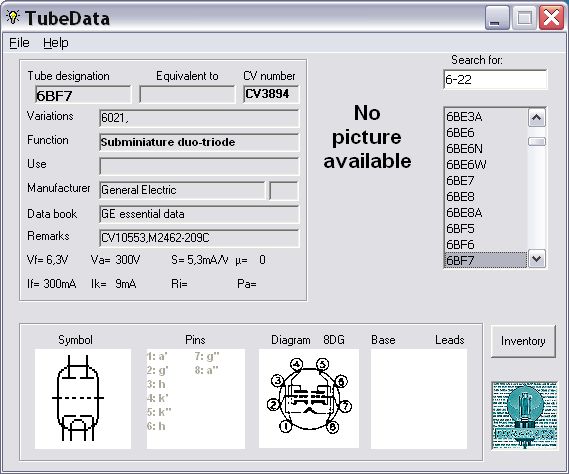Click the Manufacturer field General Electric
569x474 pixels.
pyautogui.click(x=182, y=190)
